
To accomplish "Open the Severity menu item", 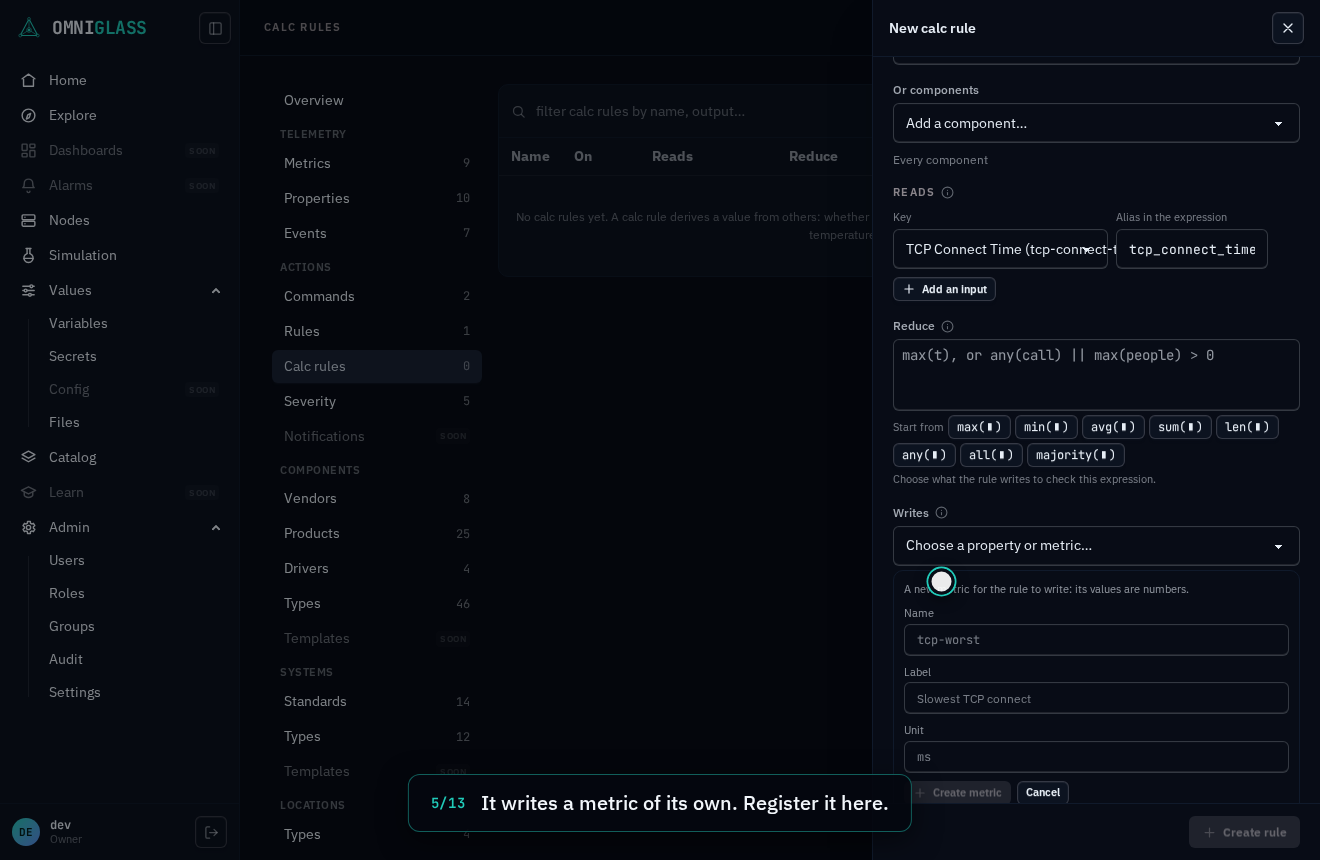I will [x=377, y=401].
